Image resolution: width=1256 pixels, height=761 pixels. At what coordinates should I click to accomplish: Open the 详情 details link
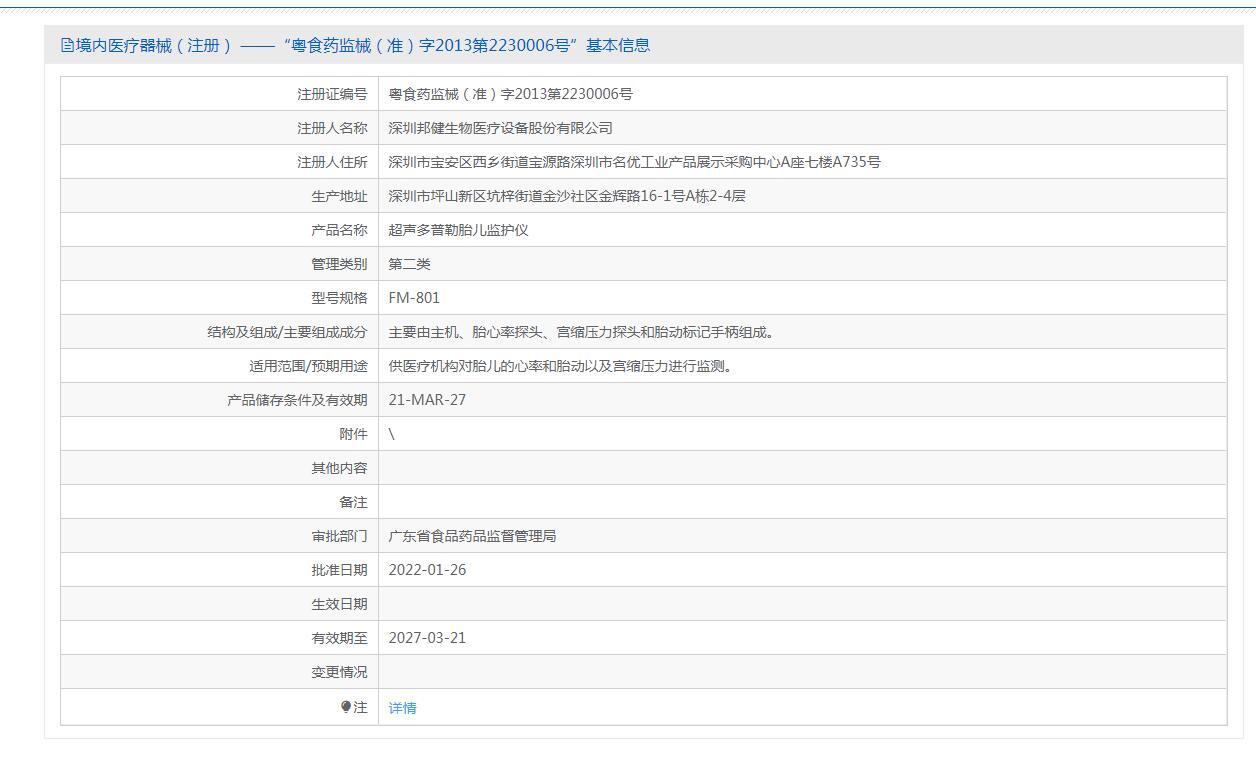point(402,708)
